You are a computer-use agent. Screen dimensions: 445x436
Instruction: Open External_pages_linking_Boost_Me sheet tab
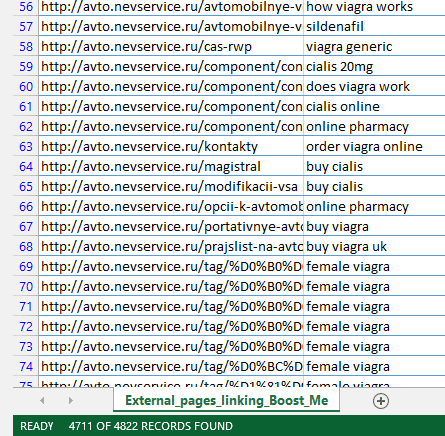(226, 400)
